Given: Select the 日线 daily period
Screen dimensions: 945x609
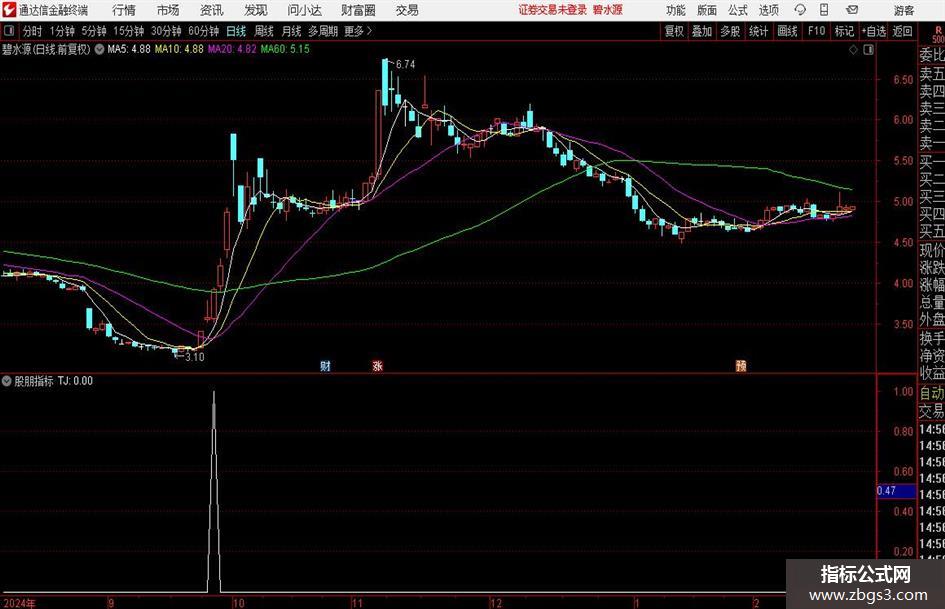Looking at the screenshot, I should 236,31.
